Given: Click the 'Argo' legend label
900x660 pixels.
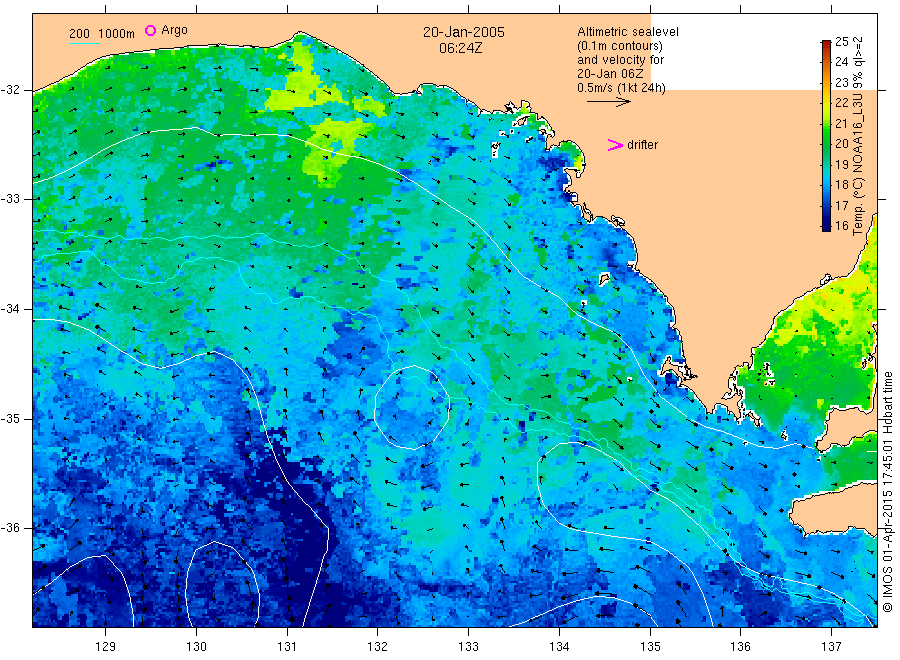Looking at the screenshot, I should pyautogui.click(x=174, y=30).
